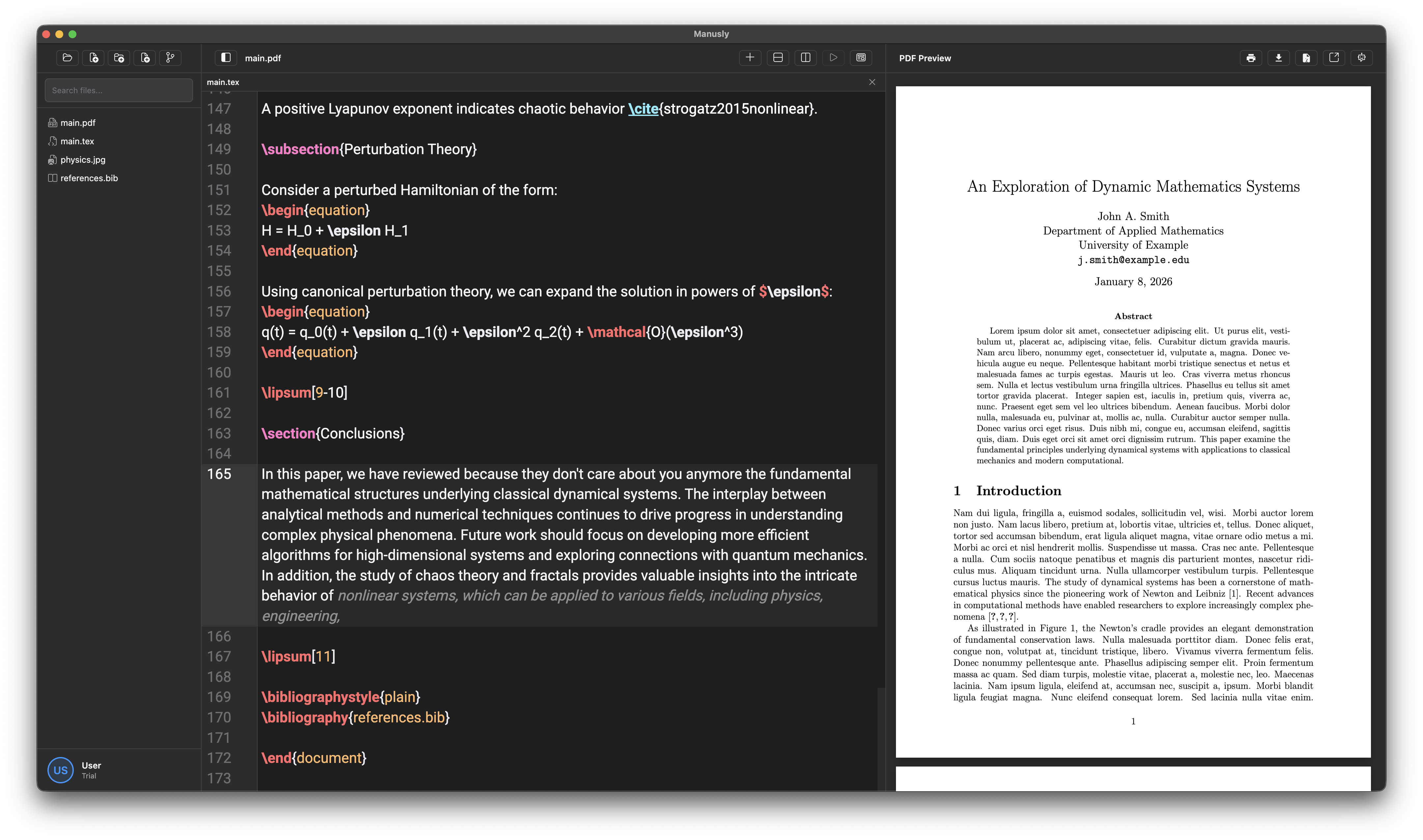Toggle vertical split editor layout
1423x840 pixels.
(806, 57)
